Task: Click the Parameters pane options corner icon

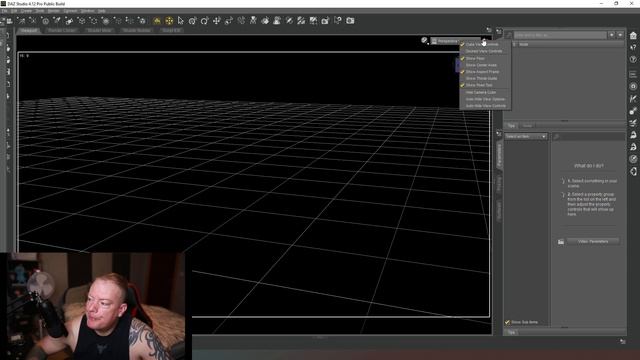Action: tap(499, 133)
